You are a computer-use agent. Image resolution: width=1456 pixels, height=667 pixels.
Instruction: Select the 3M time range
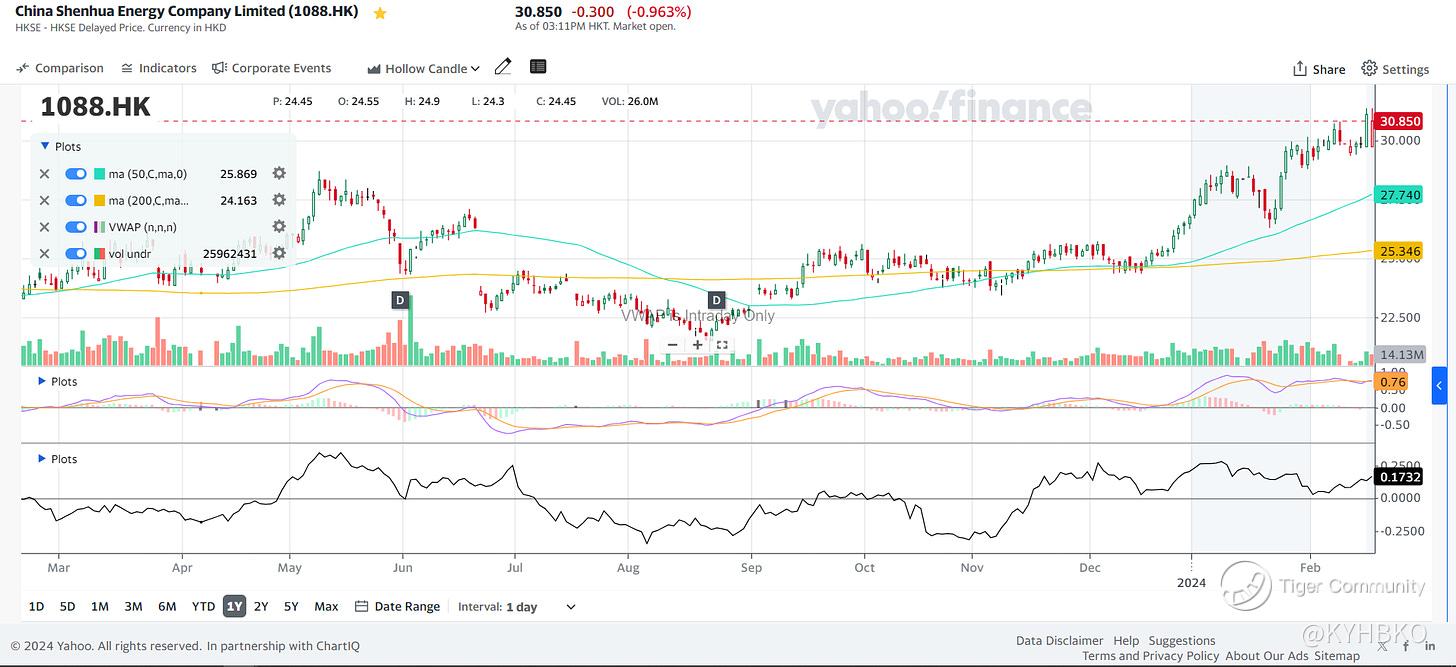[x=133, y=606]
